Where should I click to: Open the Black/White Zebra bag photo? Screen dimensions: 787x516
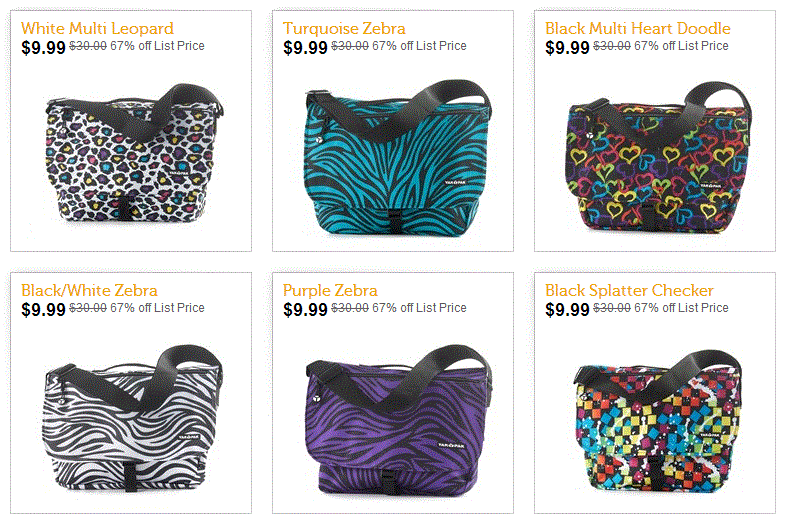click(132, 418)
